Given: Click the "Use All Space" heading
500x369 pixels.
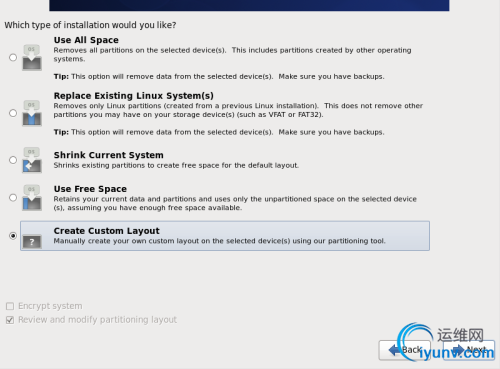Looking at the screenshot, I should click(86, 40).
